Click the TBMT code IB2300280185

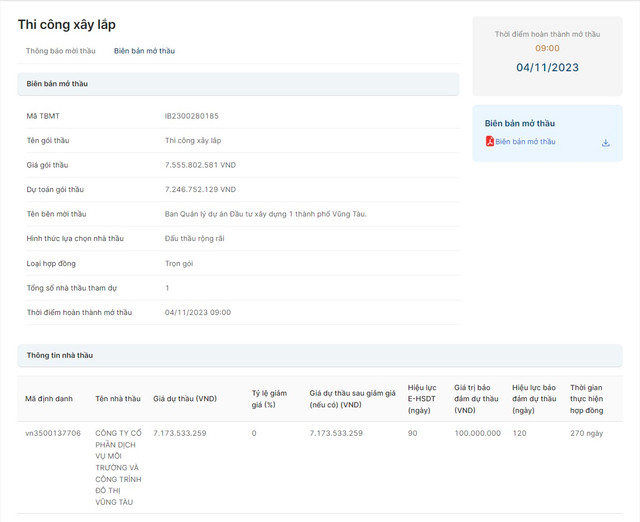pyautogui.click(x=192, y=116)
